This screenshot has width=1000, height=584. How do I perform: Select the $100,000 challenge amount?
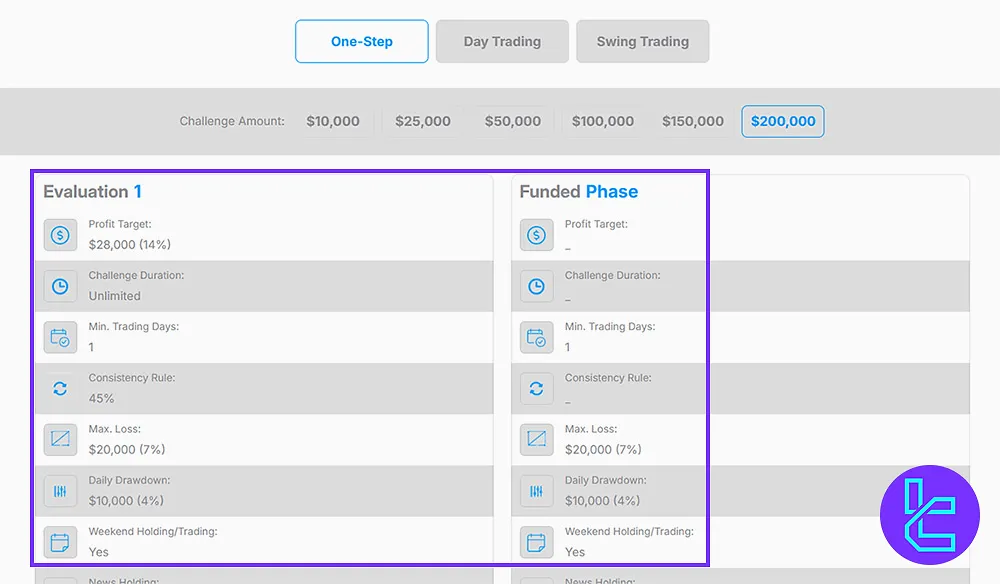pos(603,121)
